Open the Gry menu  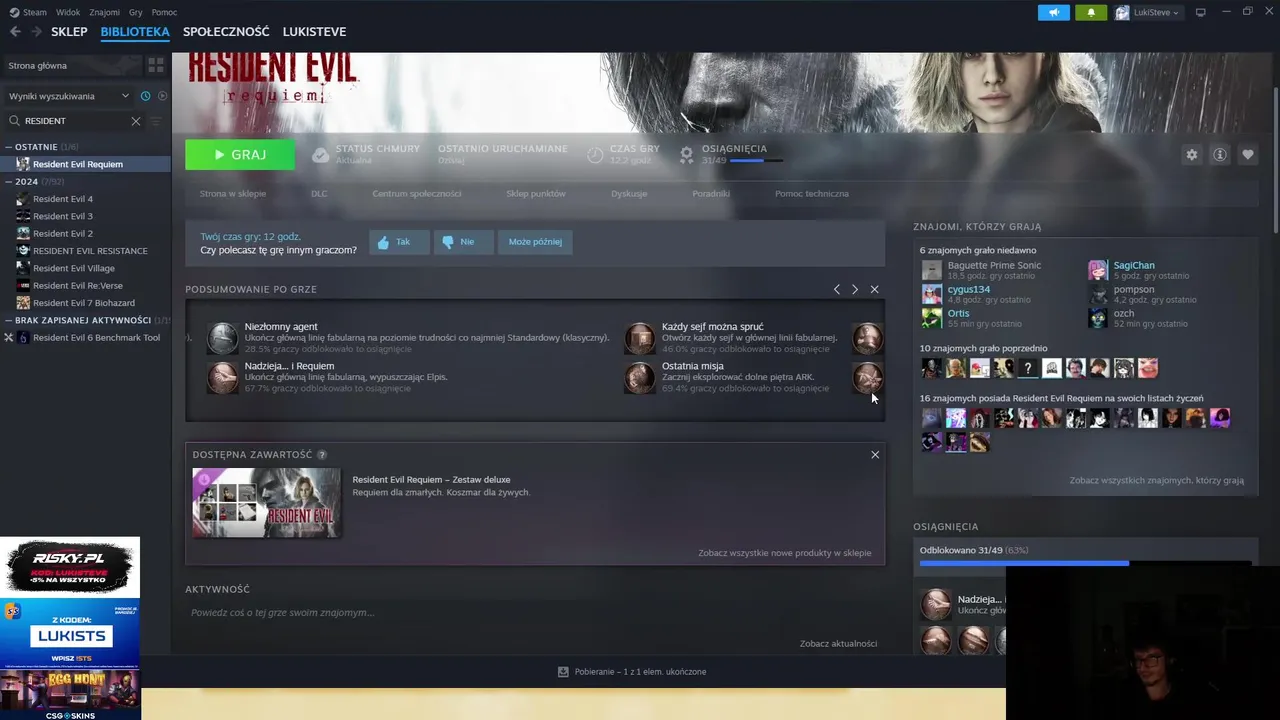tap(136, 12)
